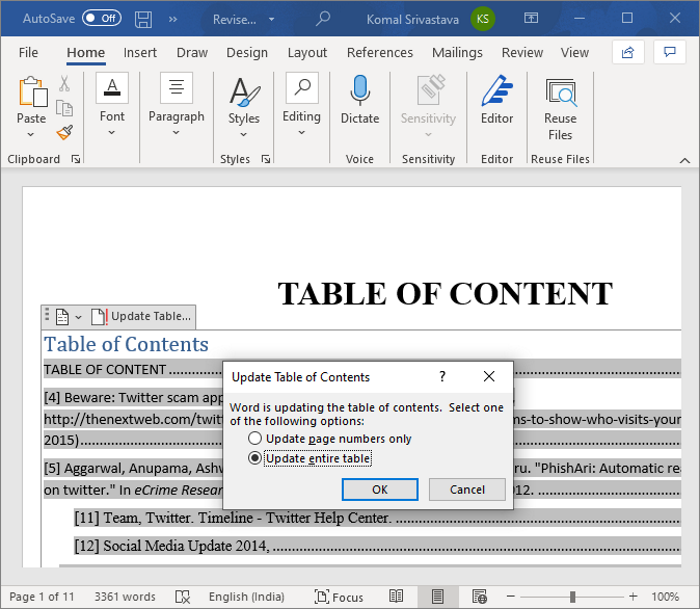Click Cancel in Update Table dialog
The height and width of the screenshot is (609, 700).
pyautogui.click(x=467, y=490)
